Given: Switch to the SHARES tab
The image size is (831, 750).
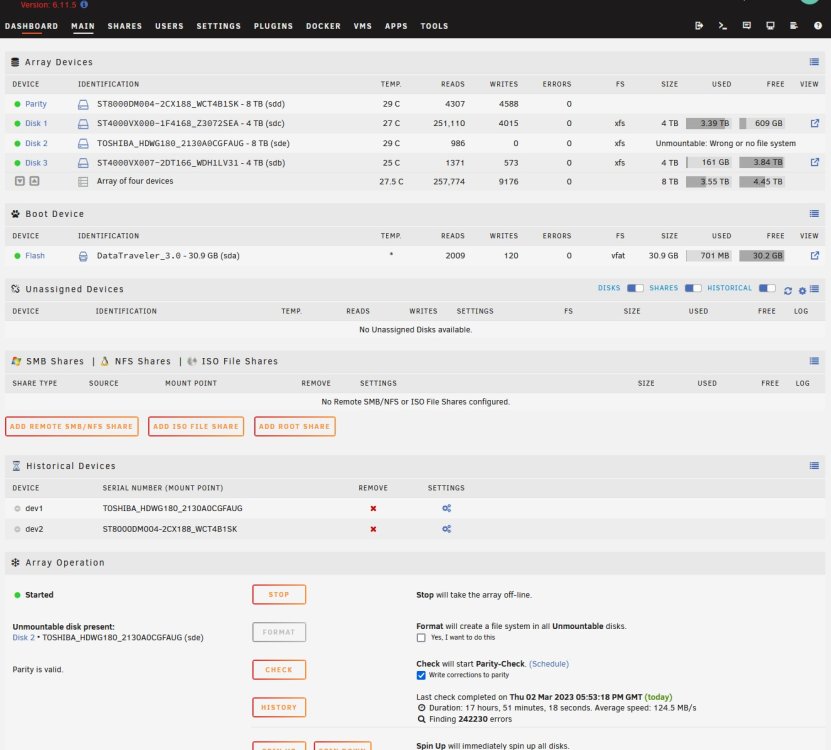Looking at the screenshot, I should pyautogui.click(x=125, y=26).
